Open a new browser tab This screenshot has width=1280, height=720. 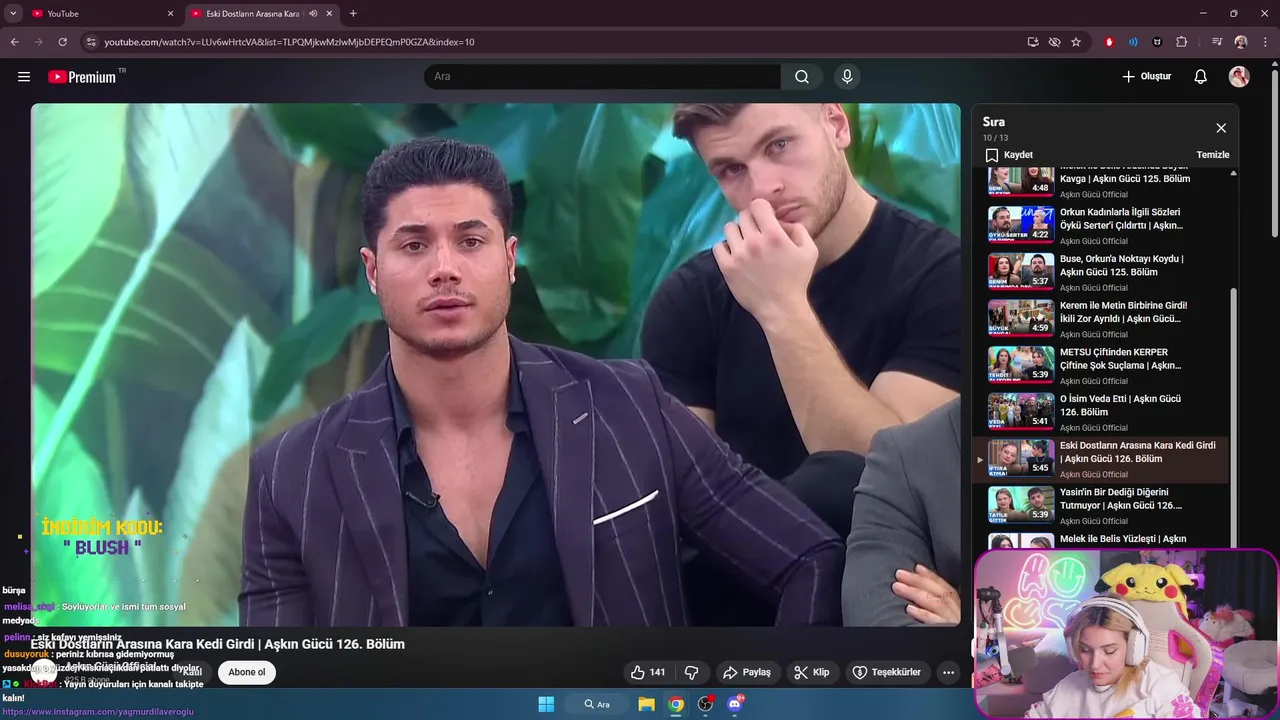point(353,14)
